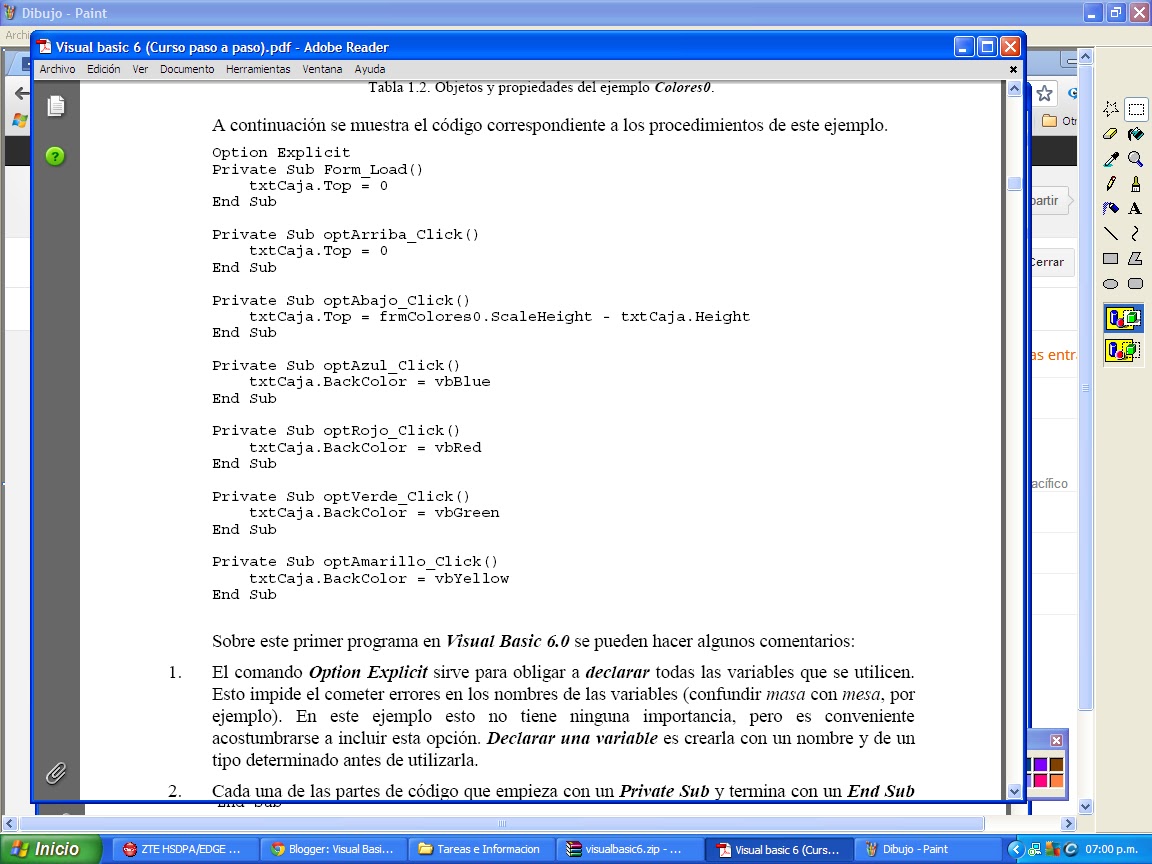The image size is (1152, 864).
Task: Select the Polygon tool
Action: coord(1136,256)
